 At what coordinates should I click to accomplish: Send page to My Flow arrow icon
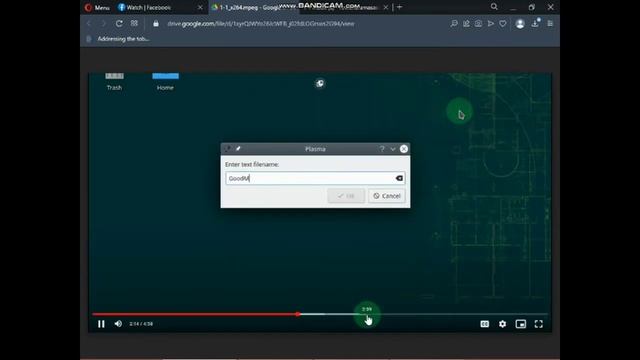pos(491,24)
